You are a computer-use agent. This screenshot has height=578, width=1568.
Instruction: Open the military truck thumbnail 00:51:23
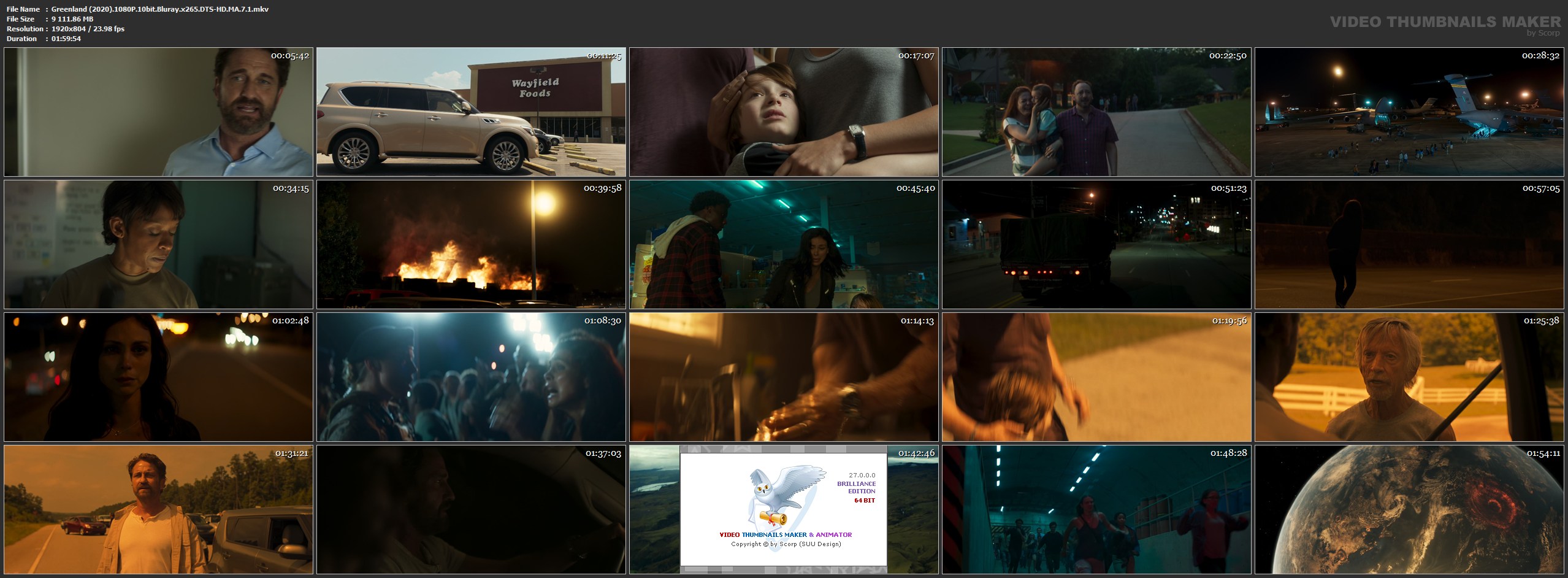(1096, 244)
